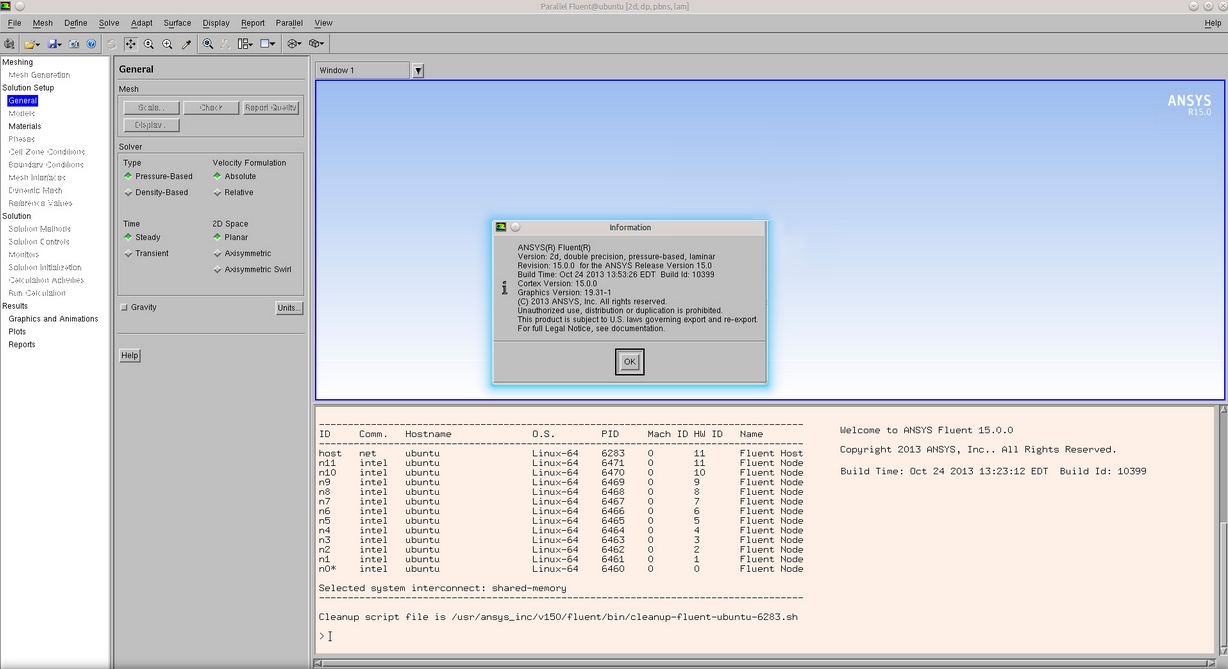
Task: Open the Surface menu
Action: (x=177, y=23)
